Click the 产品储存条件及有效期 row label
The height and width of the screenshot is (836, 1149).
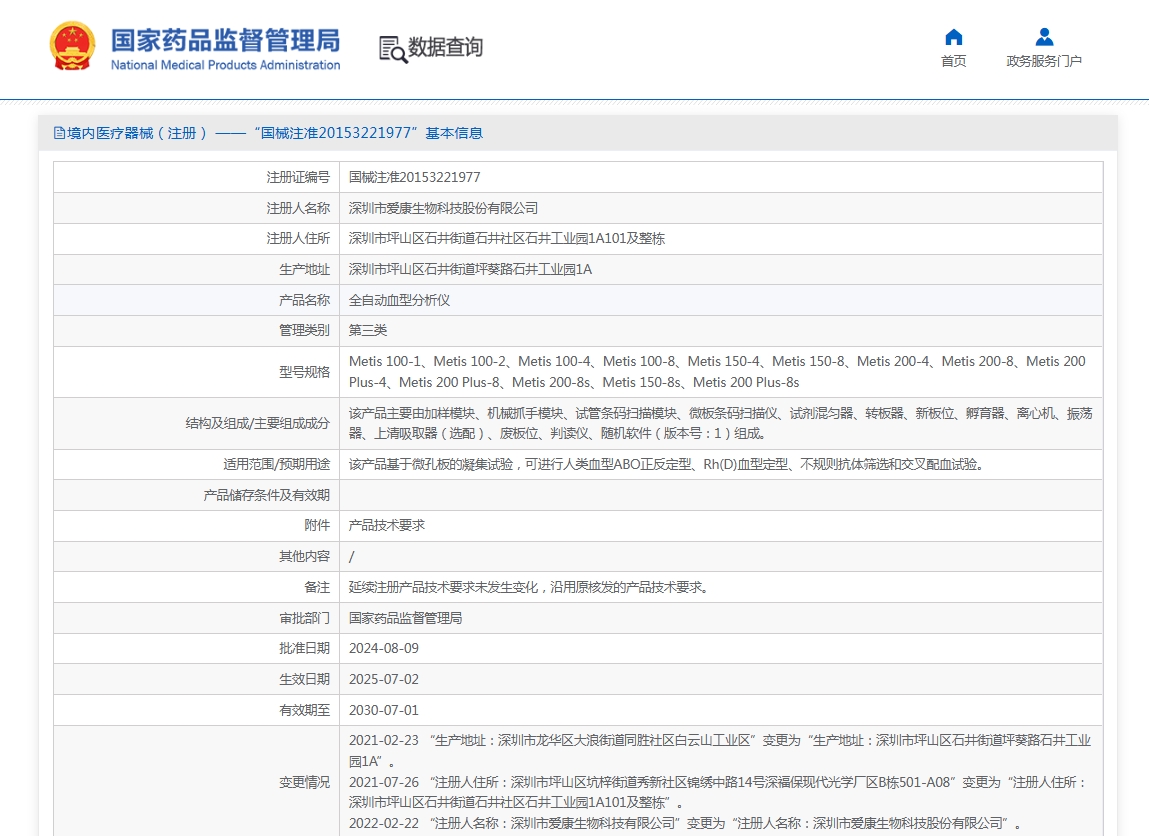click(267, 495)
